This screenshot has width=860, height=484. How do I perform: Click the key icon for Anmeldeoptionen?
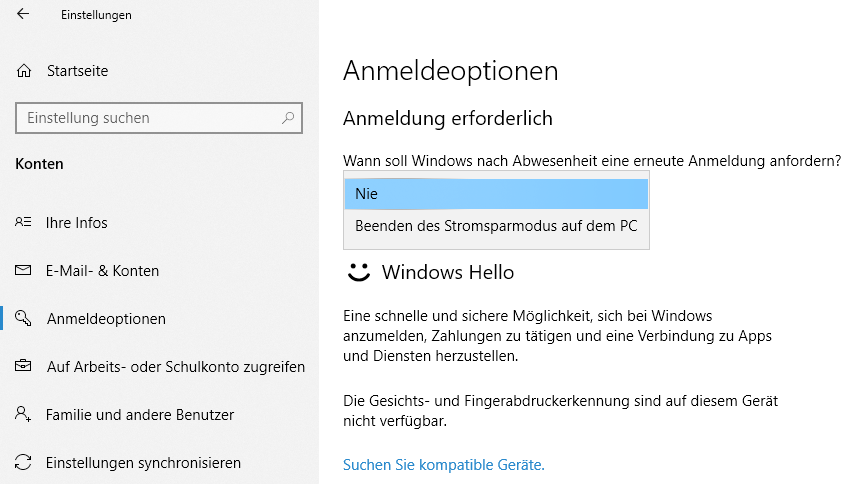pyautogui.click(x=23, y=318)
